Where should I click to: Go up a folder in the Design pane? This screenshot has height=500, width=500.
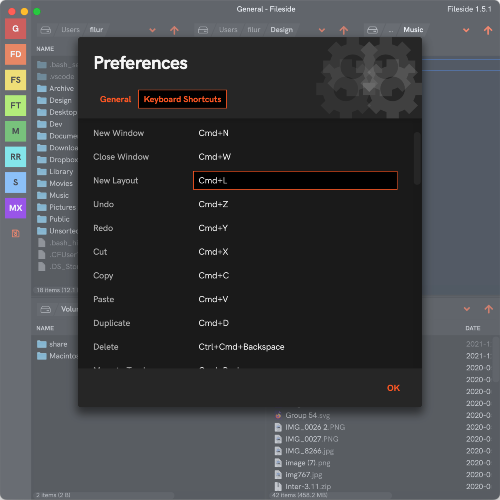click(344, 30)
